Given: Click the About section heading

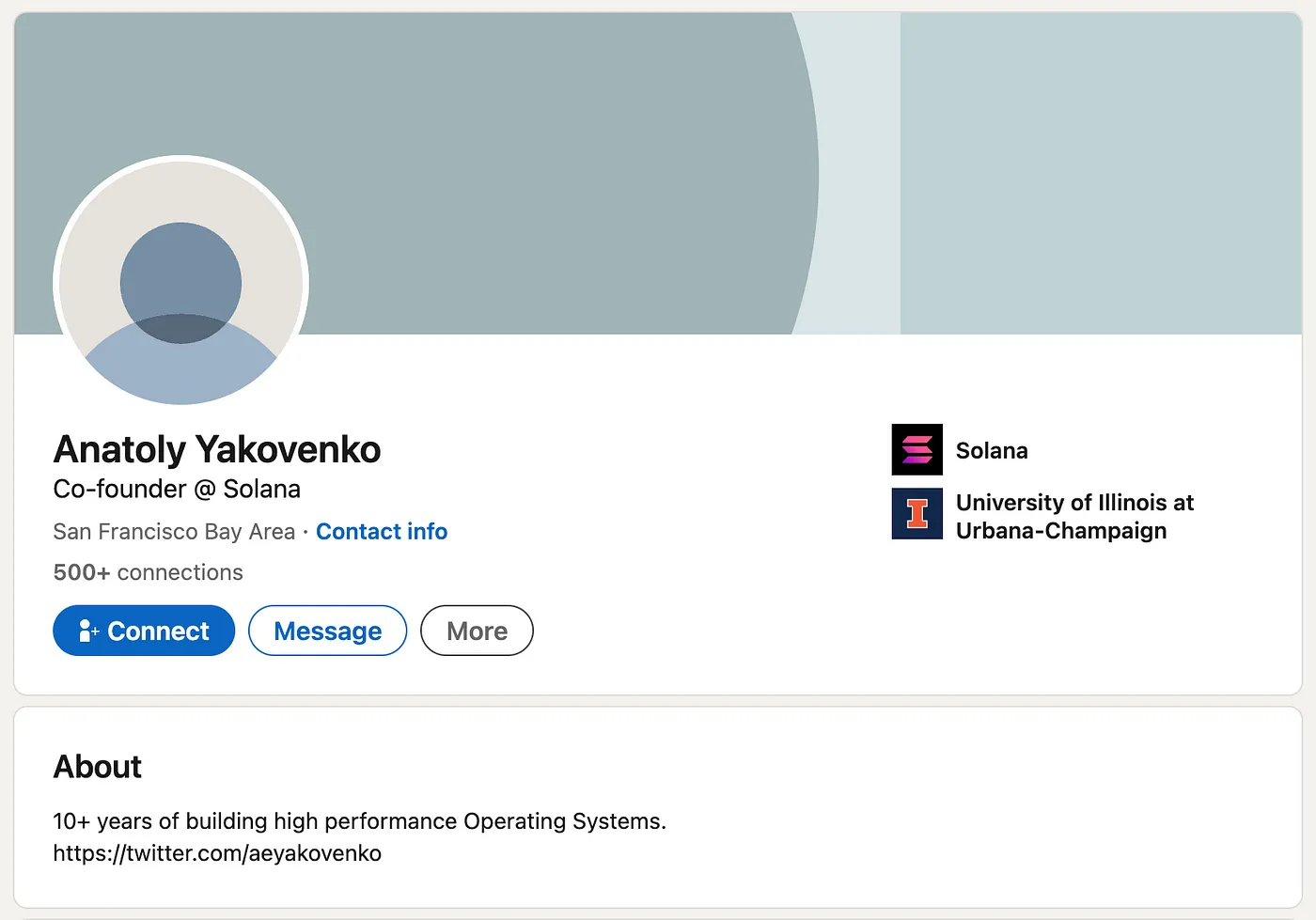Looking at the screenshot, I should (x=98, y=767).
